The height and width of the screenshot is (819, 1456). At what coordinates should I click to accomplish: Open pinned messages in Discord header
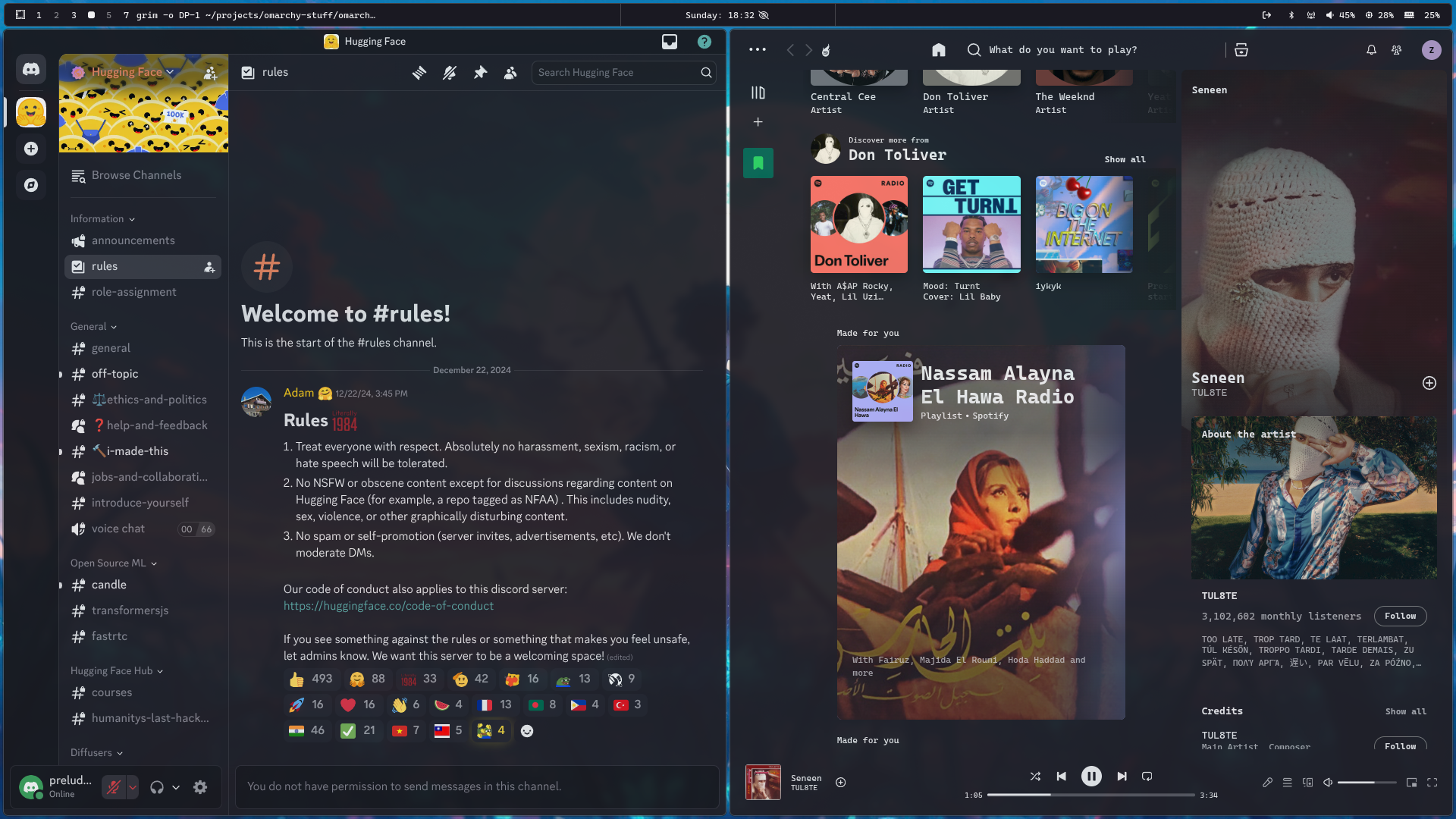tap(480, 73)
